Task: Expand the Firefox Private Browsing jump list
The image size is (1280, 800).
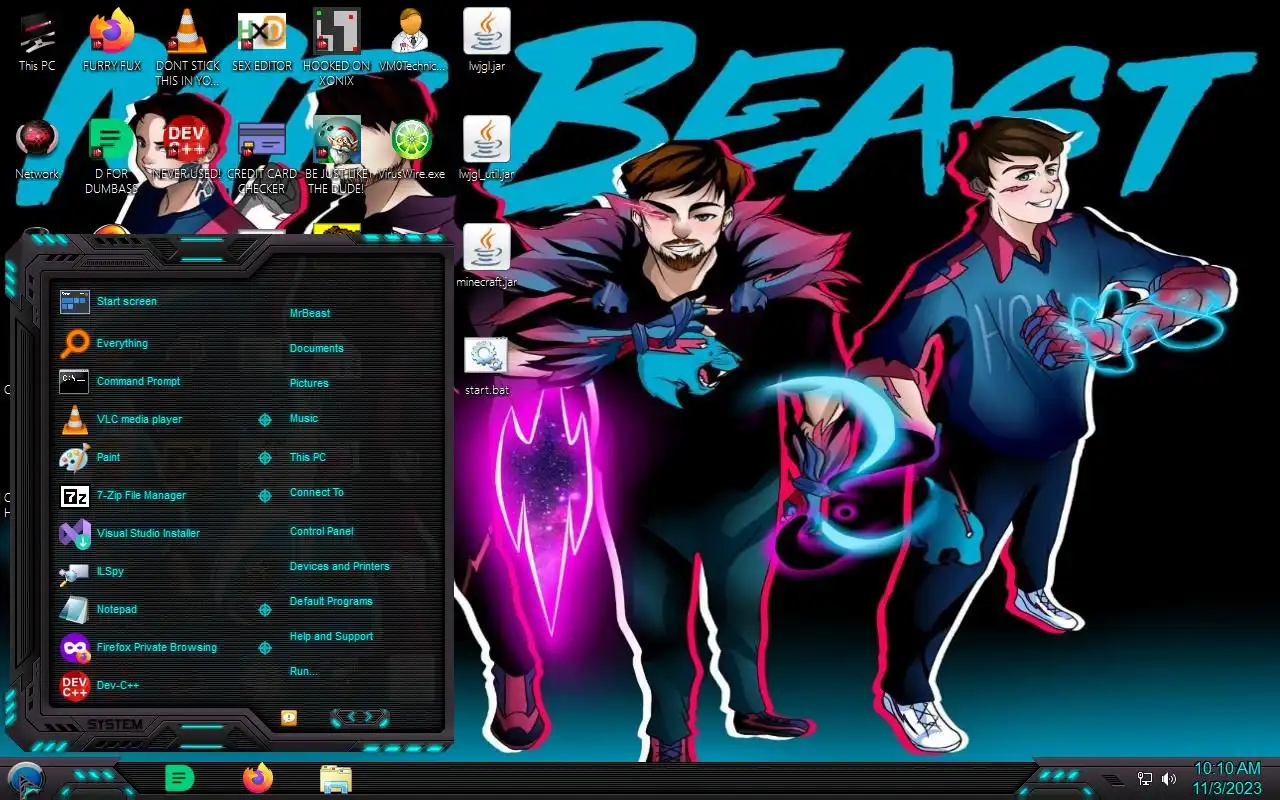Action: point(265,648)
